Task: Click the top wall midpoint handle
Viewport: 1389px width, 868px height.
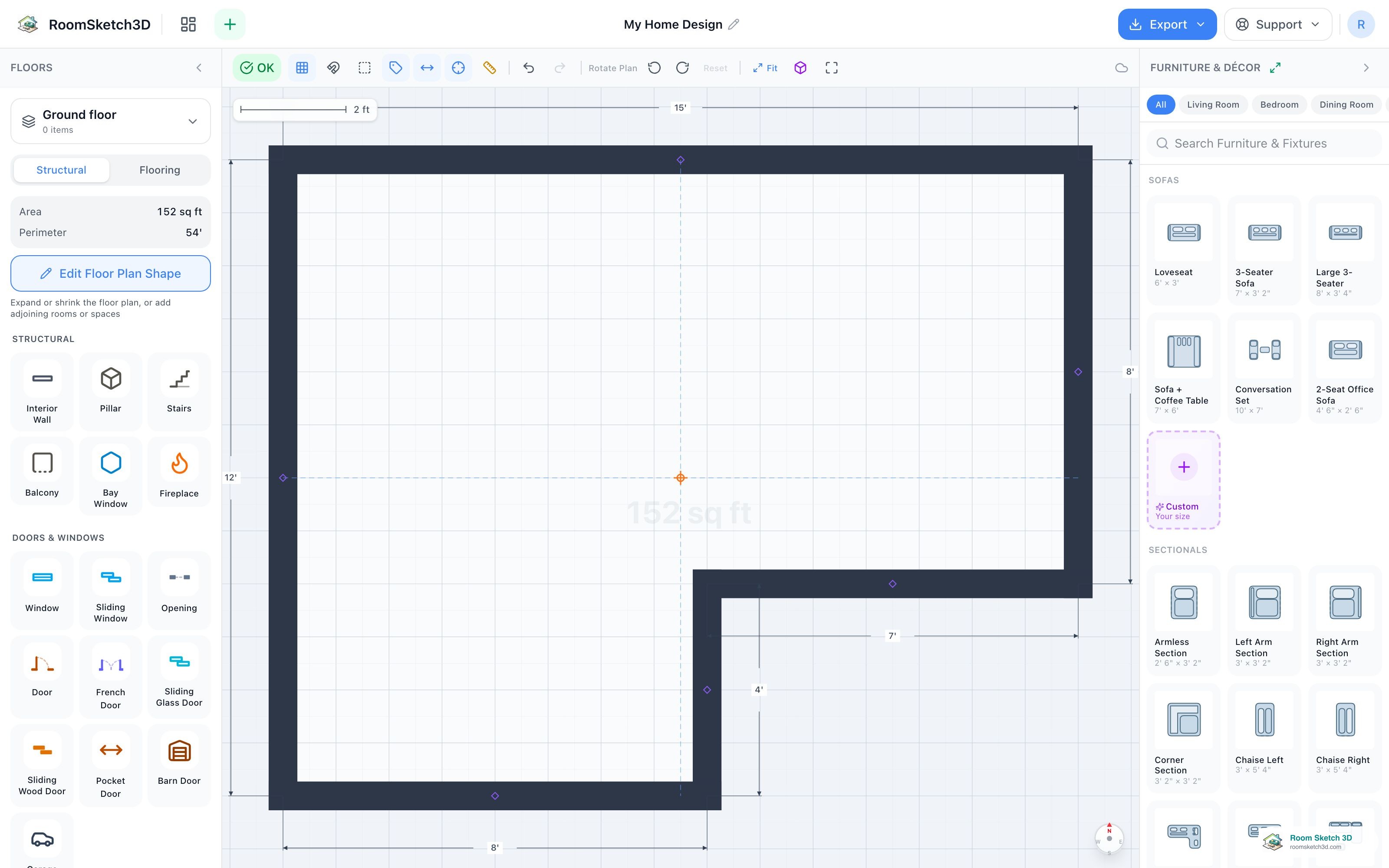Action: [680, 160]
